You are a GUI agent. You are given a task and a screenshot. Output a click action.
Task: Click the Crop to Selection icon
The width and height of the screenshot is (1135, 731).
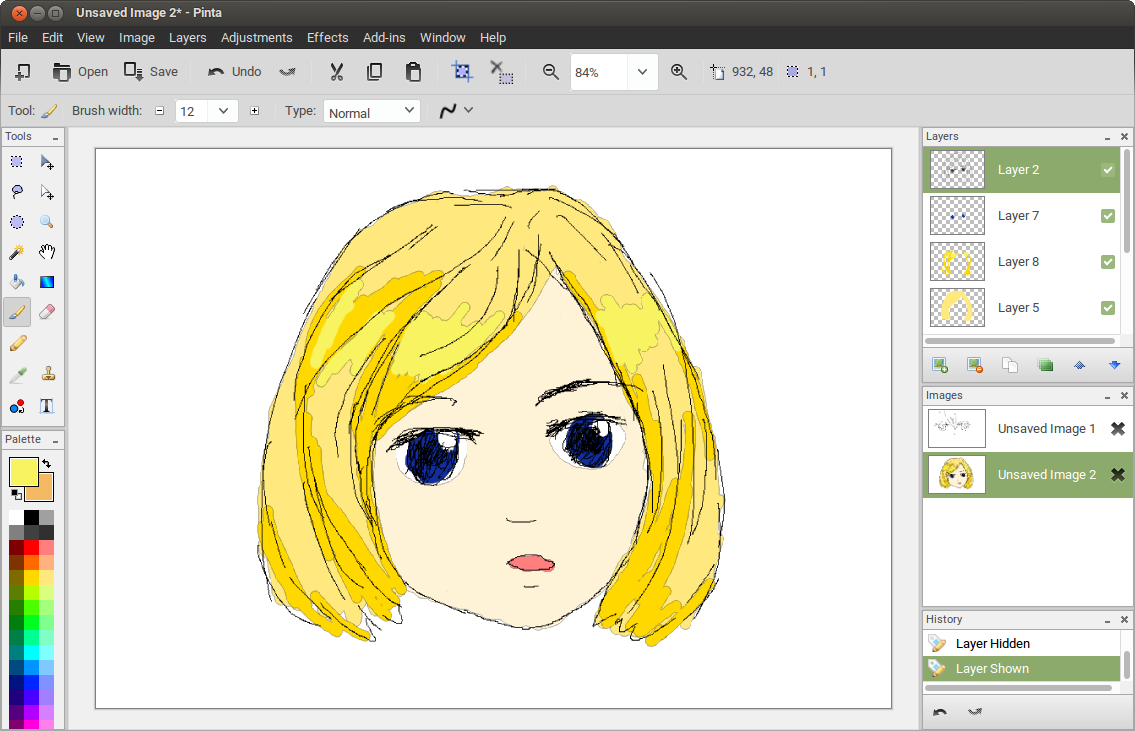click(x=462, y=72)
